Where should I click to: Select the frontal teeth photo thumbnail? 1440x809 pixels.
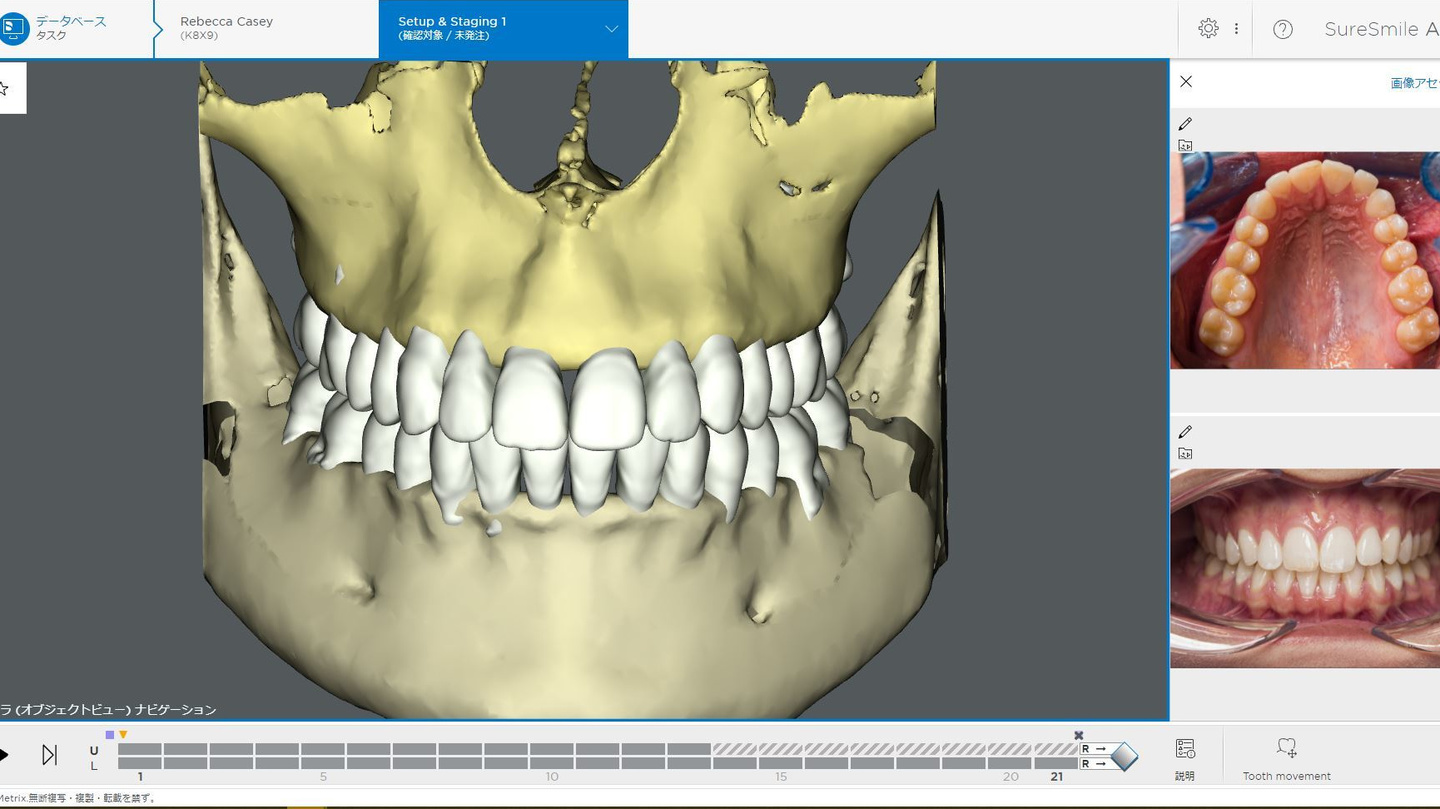pos(1304,568)
